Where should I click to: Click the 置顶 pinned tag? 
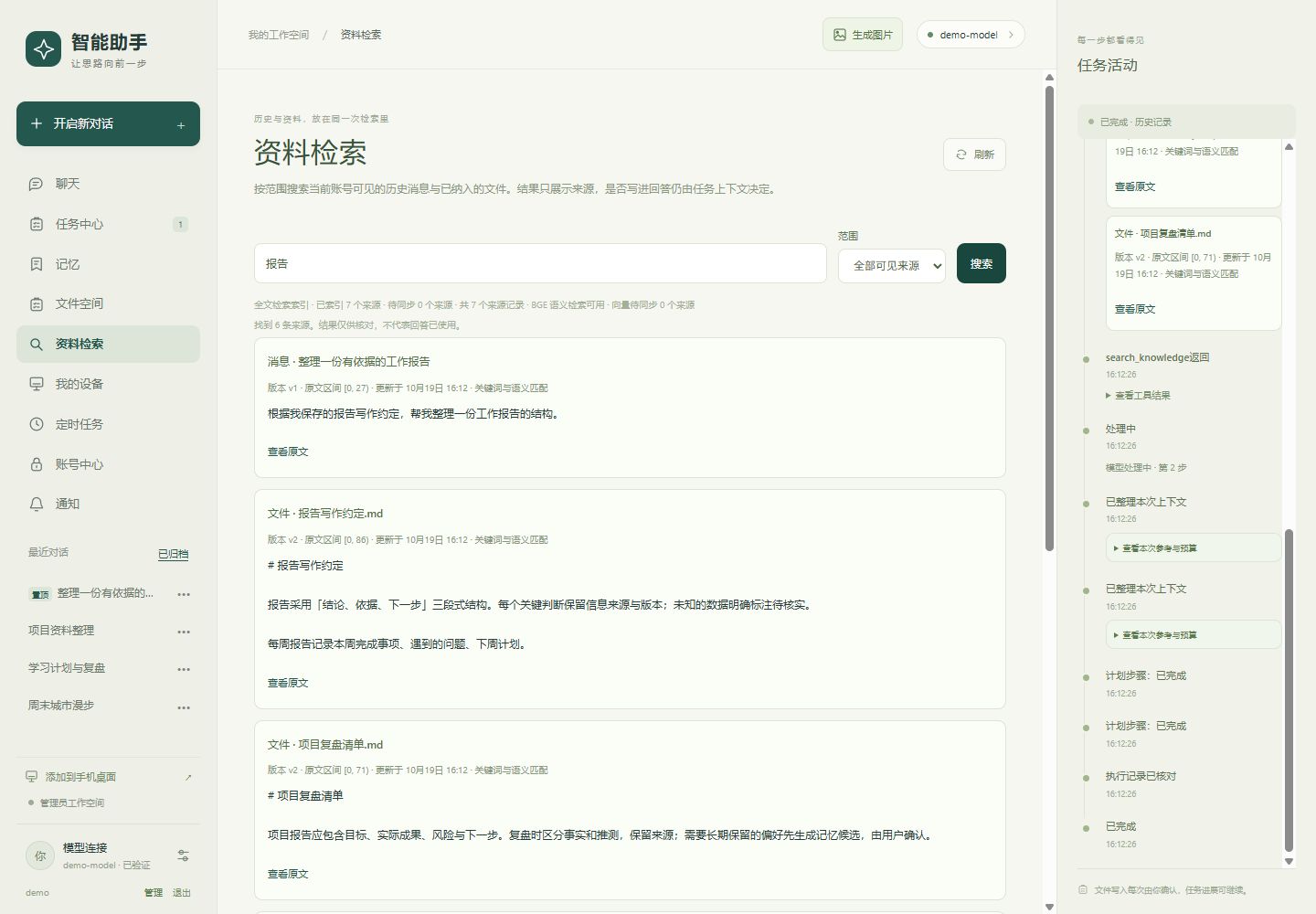pyautogui.click(x=39, y=594)
